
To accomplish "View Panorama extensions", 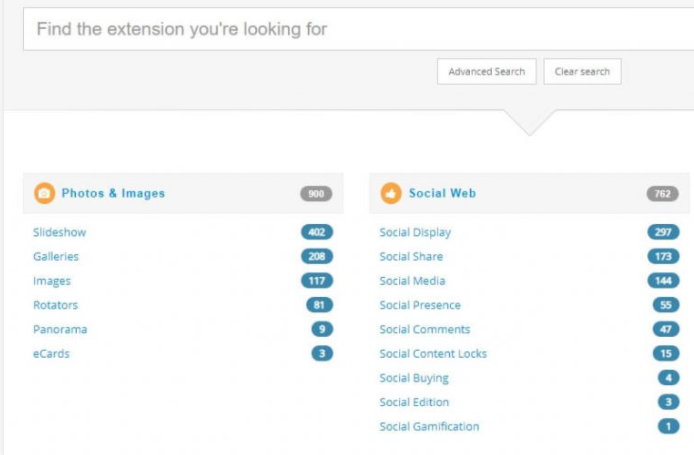I will pos(60,330).
